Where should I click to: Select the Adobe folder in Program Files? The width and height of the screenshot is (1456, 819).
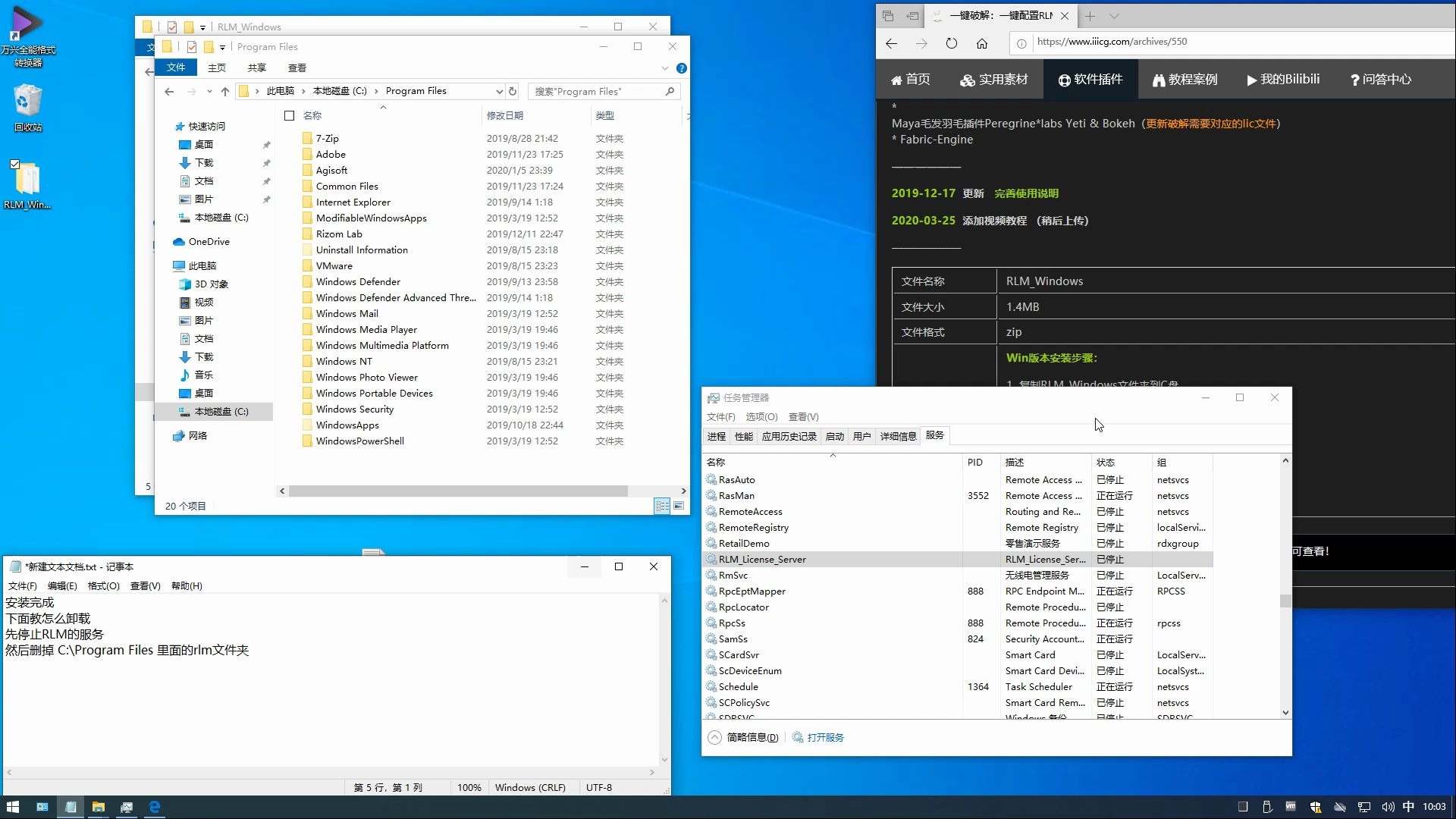coord(331,154)
